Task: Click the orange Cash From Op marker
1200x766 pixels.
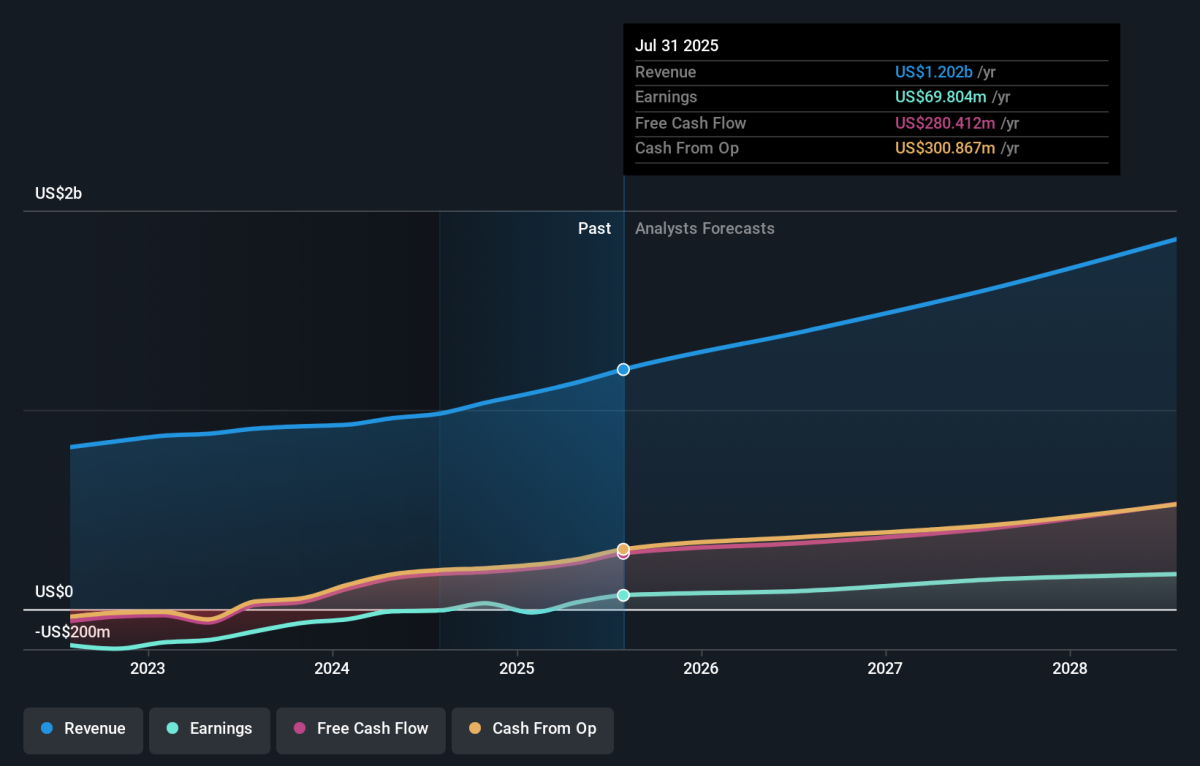Action: coord(623,549)
